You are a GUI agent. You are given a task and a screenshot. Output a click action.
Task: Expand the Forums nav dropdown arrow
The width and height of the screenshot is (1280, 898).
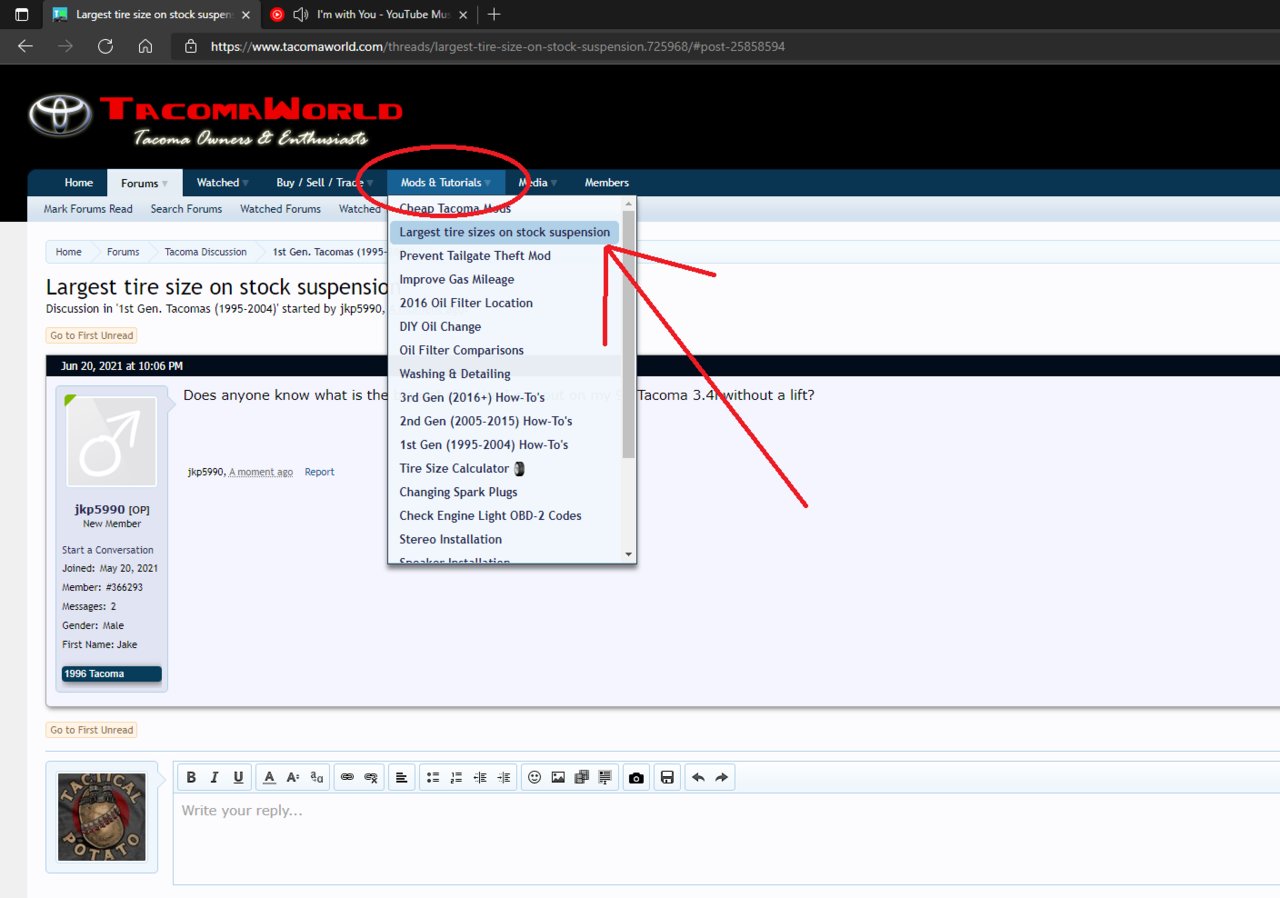coord(165,184)
